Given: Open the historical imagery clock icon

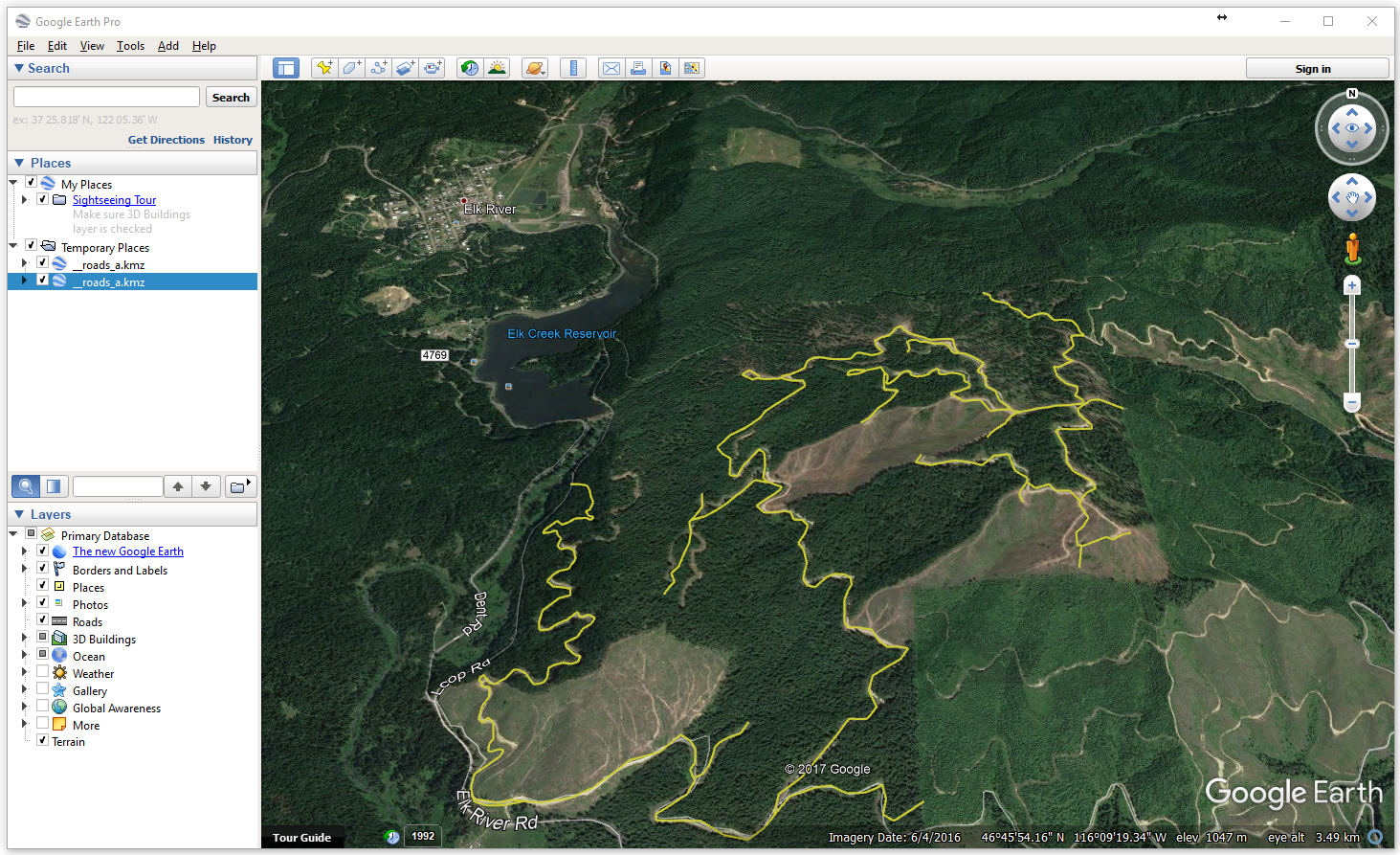Looking at the screenshot, I should [x=469, y=68].
